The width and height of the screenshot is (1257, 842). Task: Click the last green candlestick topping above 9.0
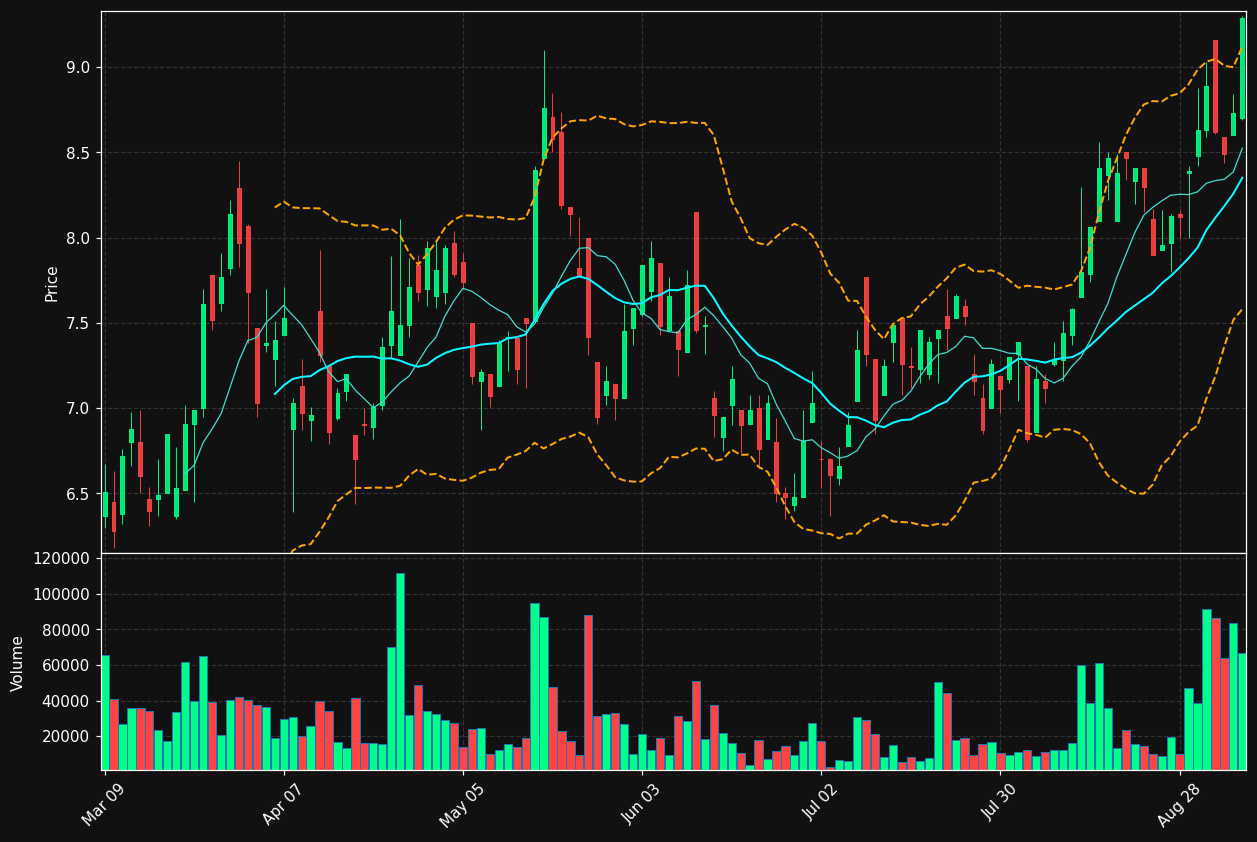click(1243, 68)
